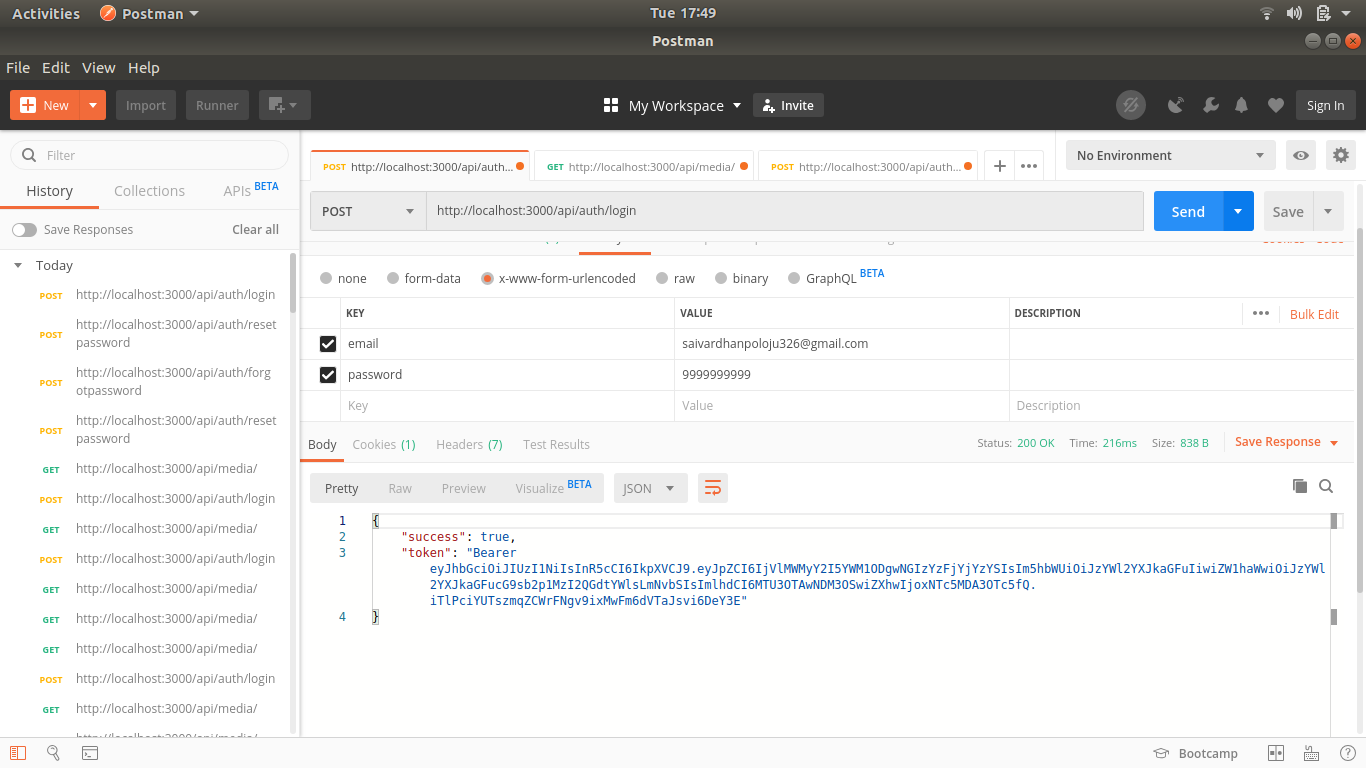Open the No Environment dropdown
This screenshot has width=1366, height=768.
[x=1170, y=155]
